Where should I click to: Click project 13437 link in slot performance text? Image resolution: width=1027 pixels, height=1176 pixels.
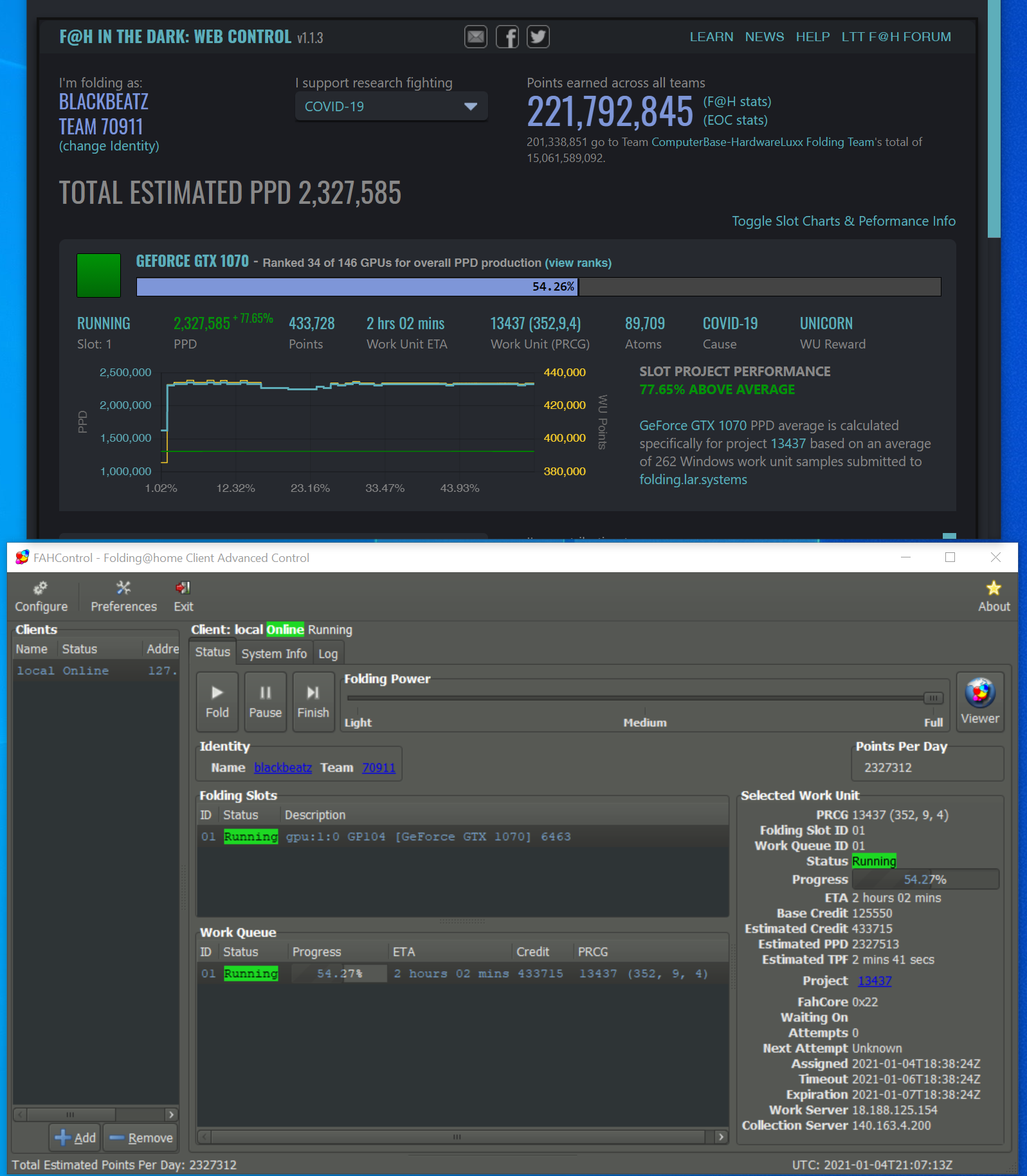pyautogui.click(x=788, y=444)
